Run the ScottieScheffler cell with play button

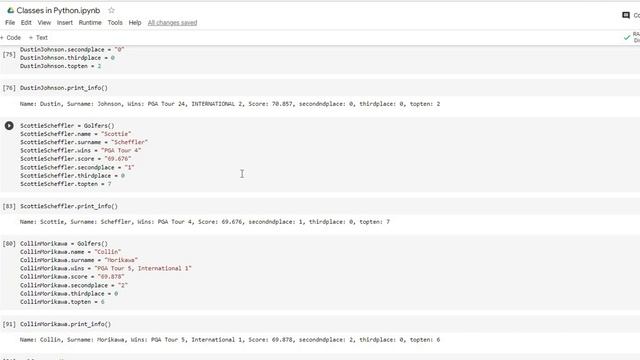click(9, 126)
